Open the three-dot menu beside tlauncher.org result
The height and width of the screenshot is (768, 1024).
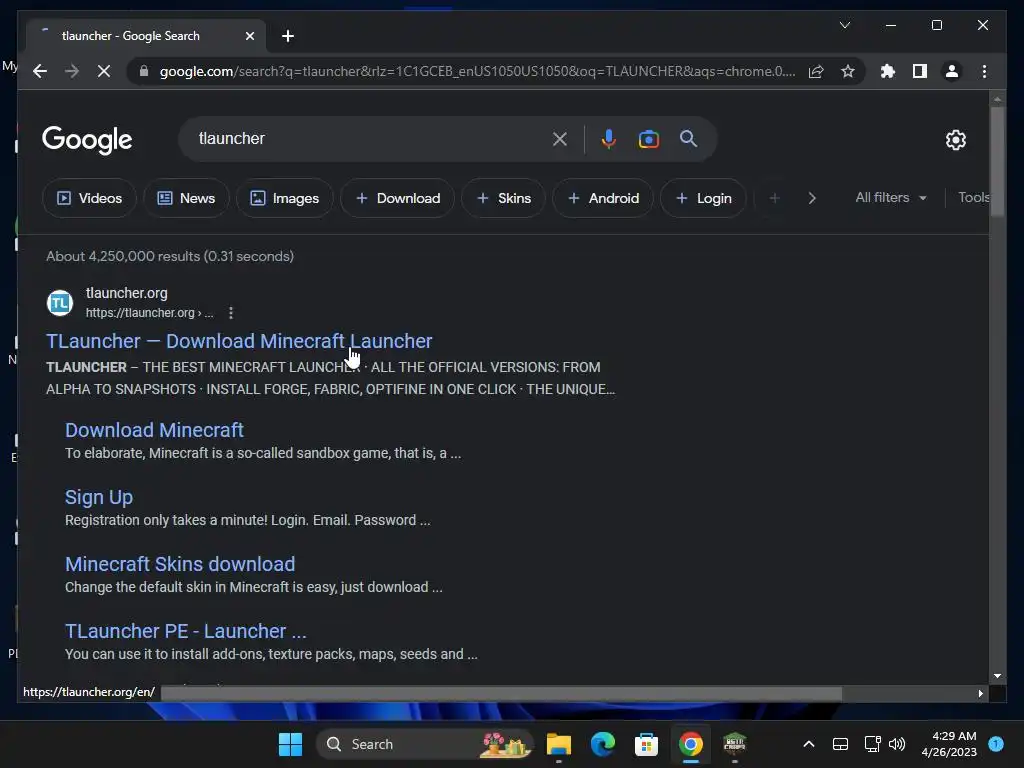click(x=231, y=313)
